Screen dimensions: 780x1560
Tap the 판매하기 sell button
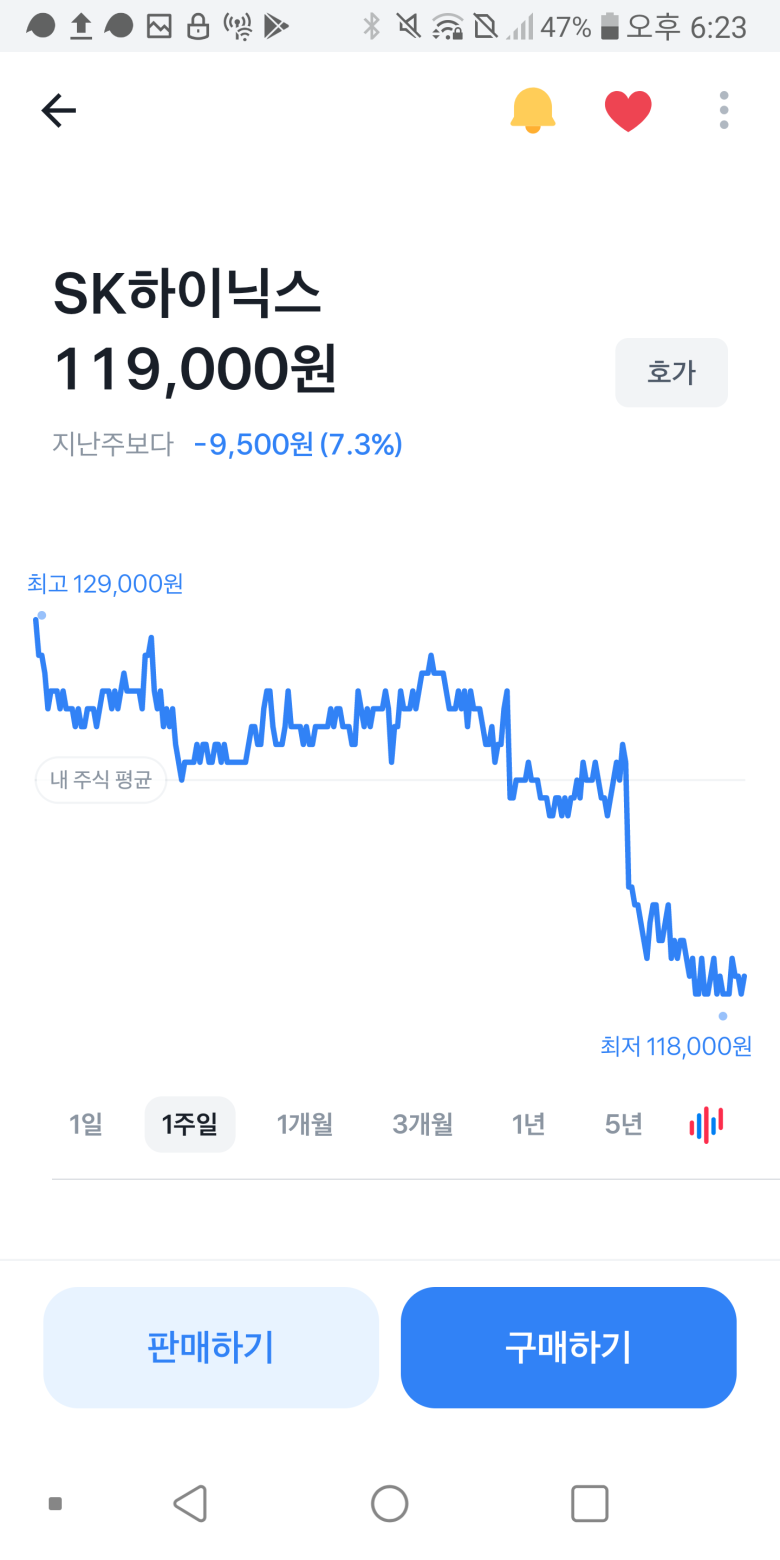pyautogui.click(x=211, y=1347)
